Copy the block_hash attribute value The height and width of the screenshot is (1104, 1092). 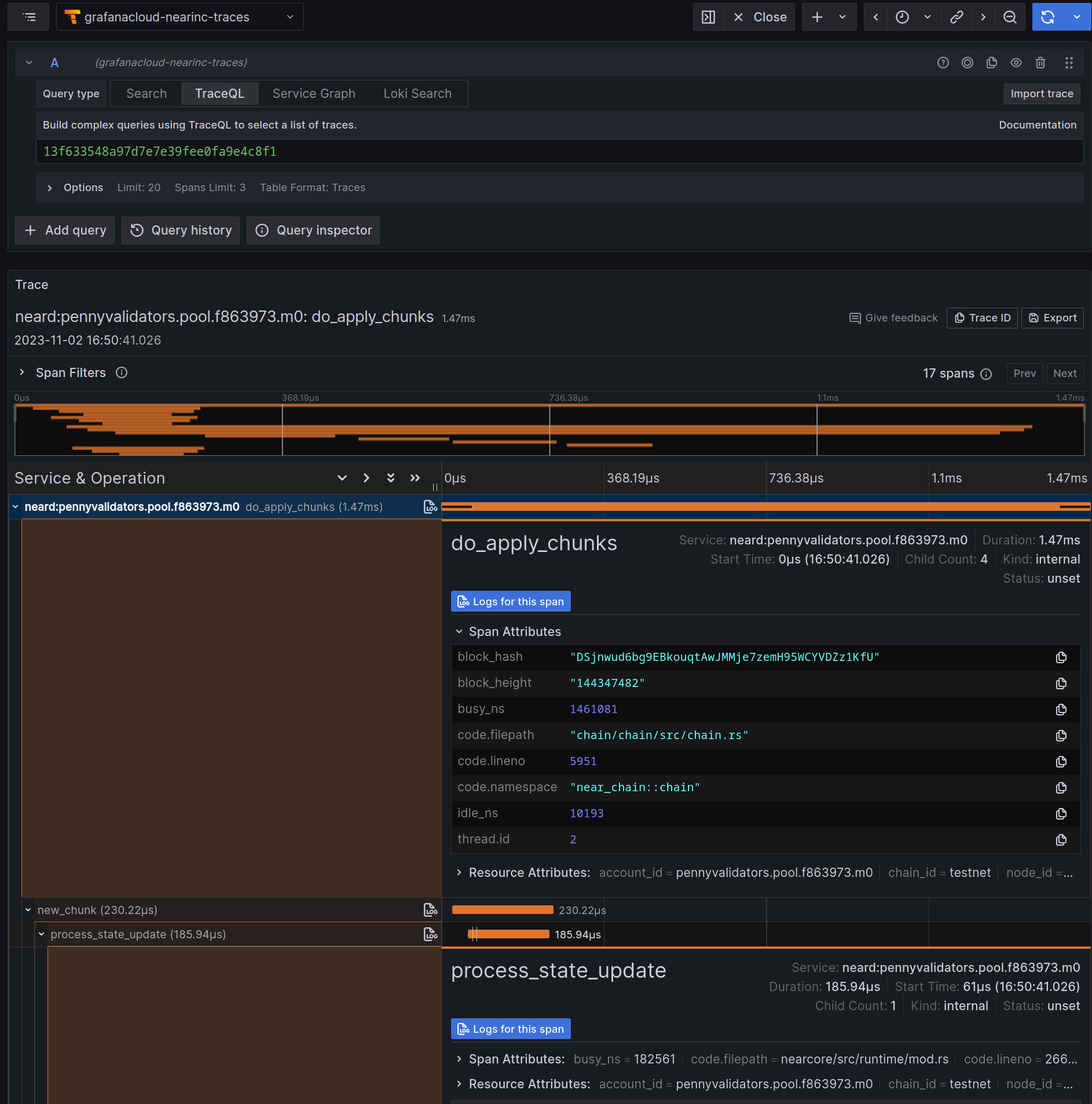pyautogui.click(x=1061, y=657)
